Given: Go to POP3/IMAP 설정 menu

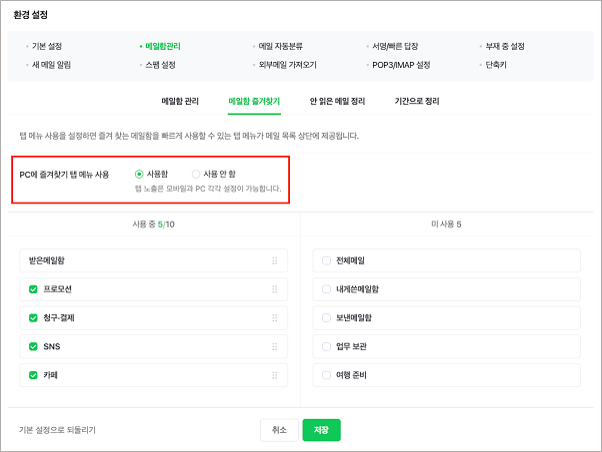Looking at the screenshot, I should click(401, 65).
